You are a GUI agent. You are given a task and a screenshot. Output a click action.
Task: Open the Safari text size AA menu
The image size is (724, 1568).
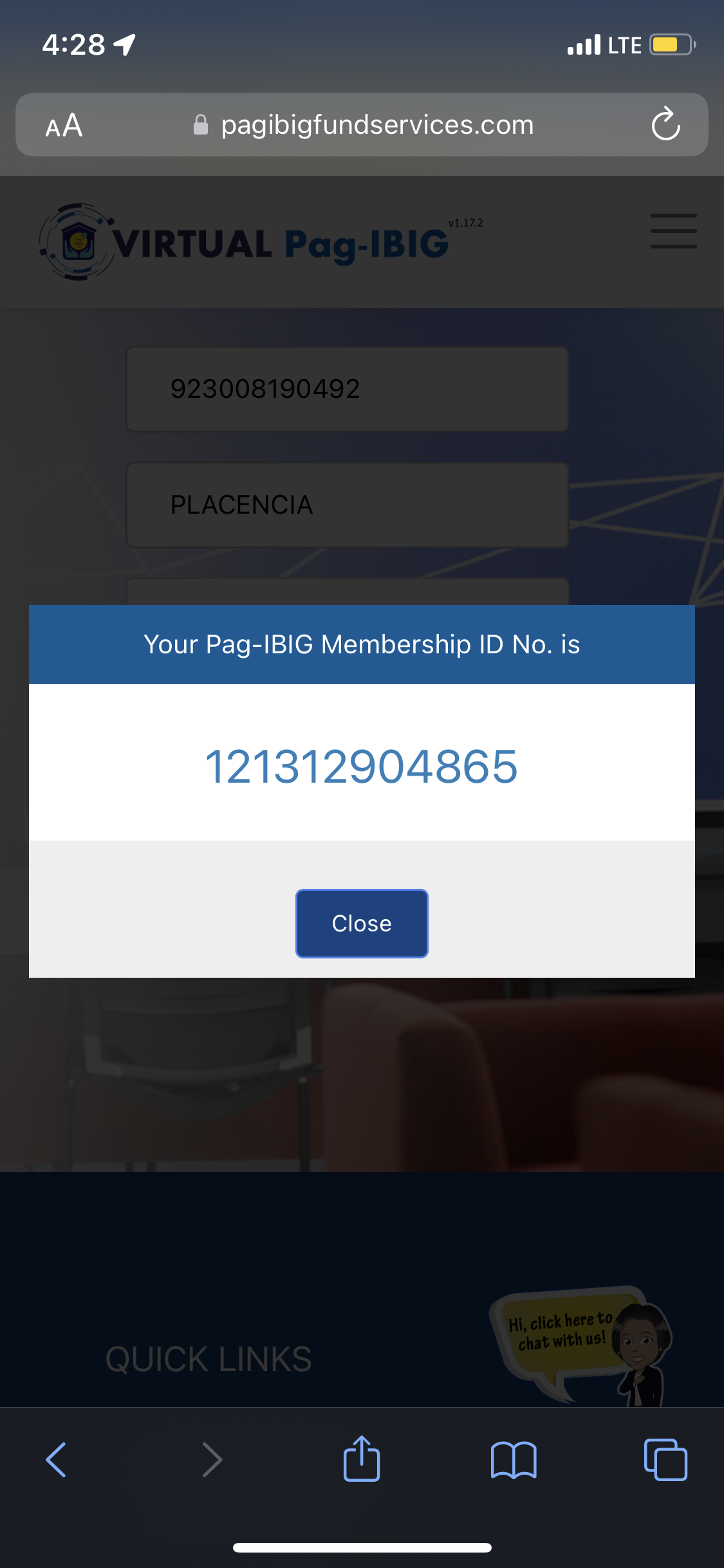[64, 125]
